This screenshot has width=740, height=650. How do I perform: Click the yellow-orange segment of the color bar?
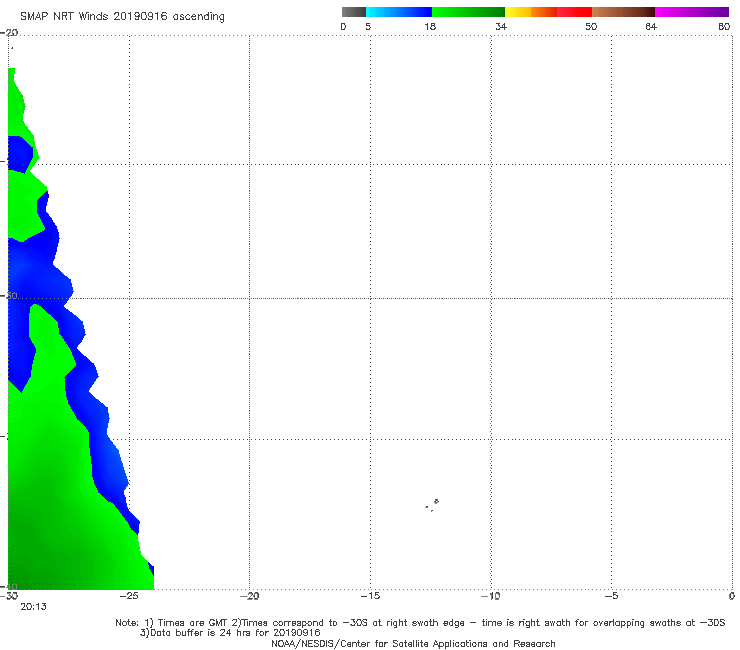point(531,12)
